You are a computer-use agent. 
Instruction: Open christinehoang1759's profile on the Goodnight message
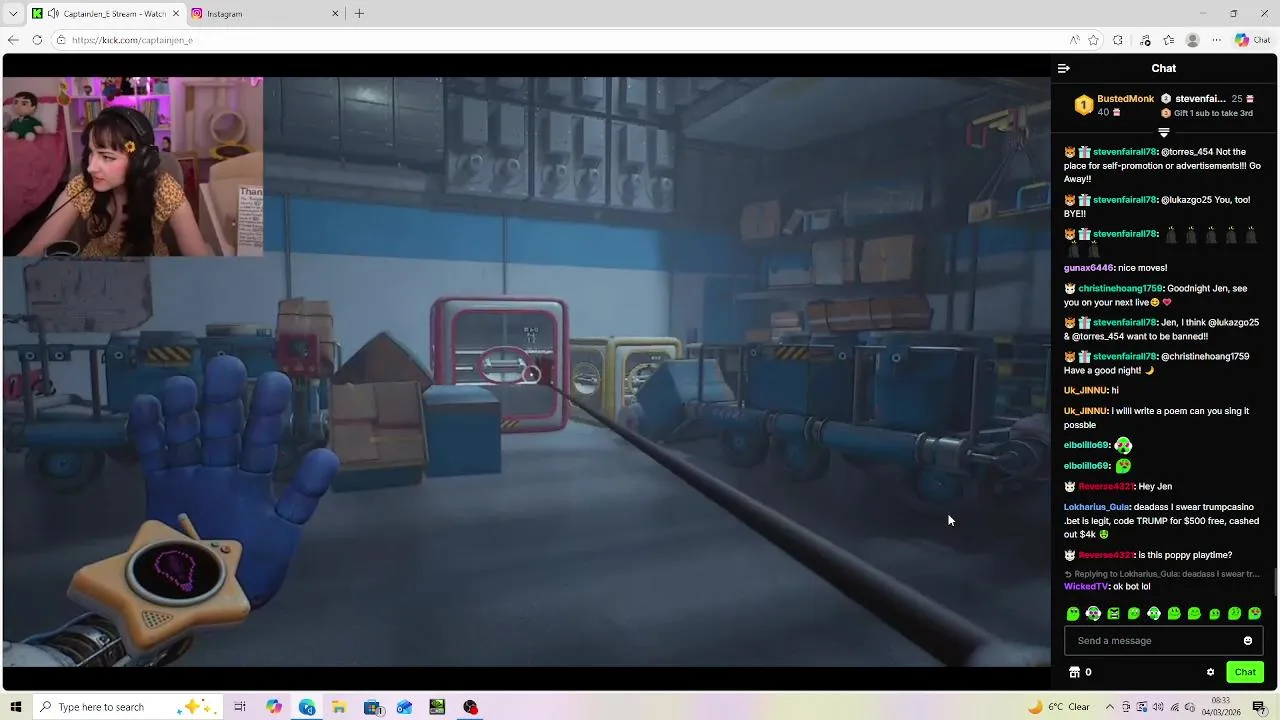[1120, 289]
